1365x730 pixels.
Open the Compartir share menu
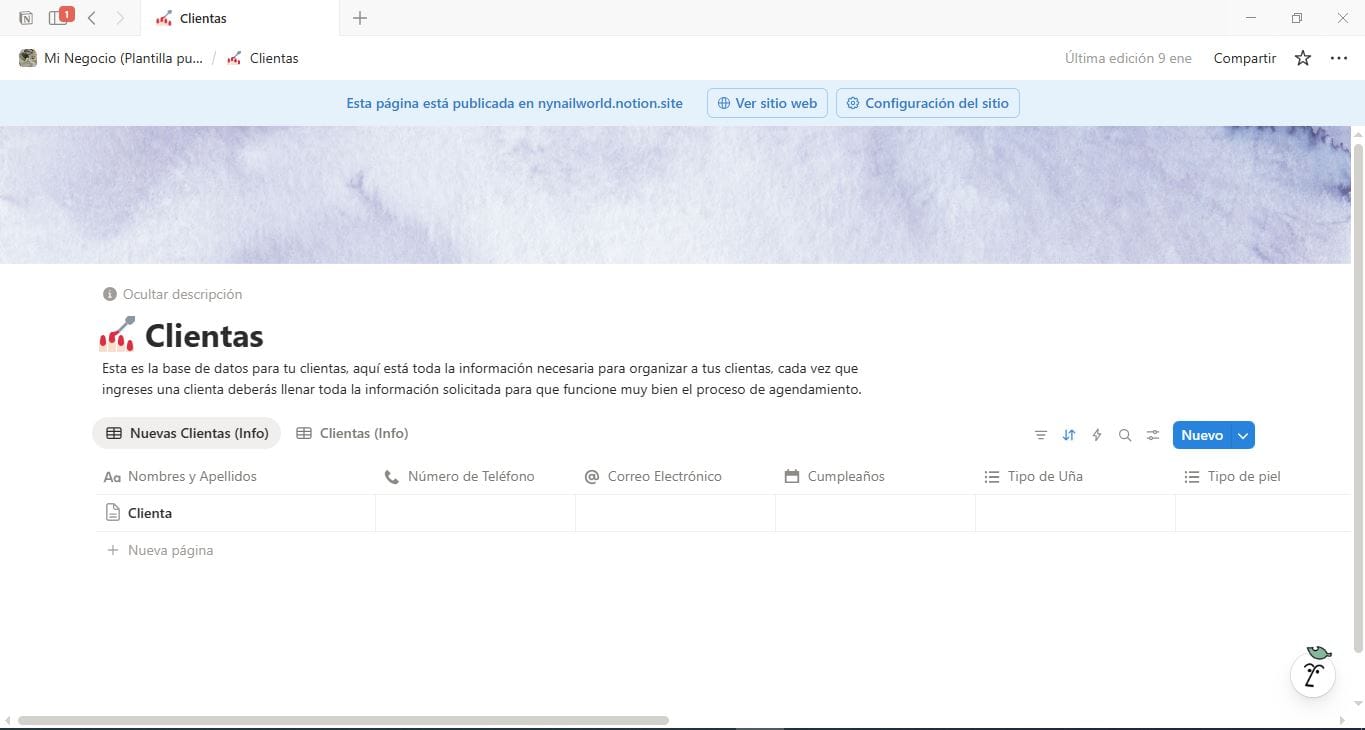click(1245, 58)
